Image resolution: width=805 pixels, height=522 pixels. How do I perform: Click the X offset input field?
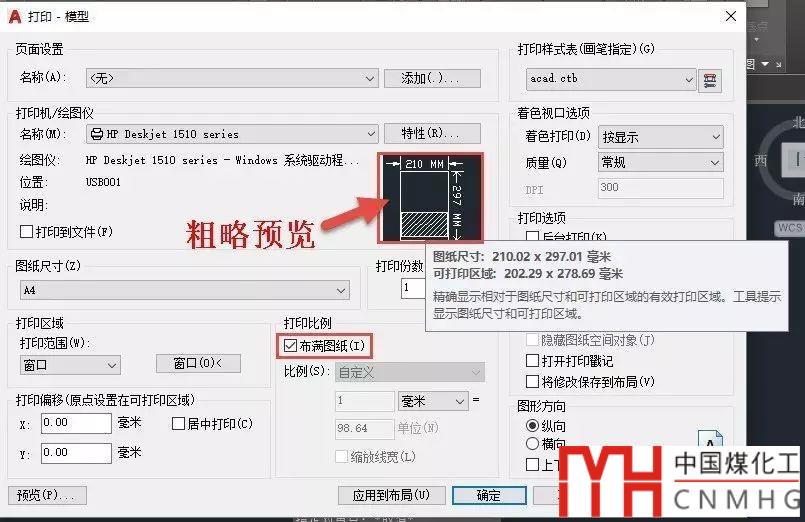tap(76, 423)
